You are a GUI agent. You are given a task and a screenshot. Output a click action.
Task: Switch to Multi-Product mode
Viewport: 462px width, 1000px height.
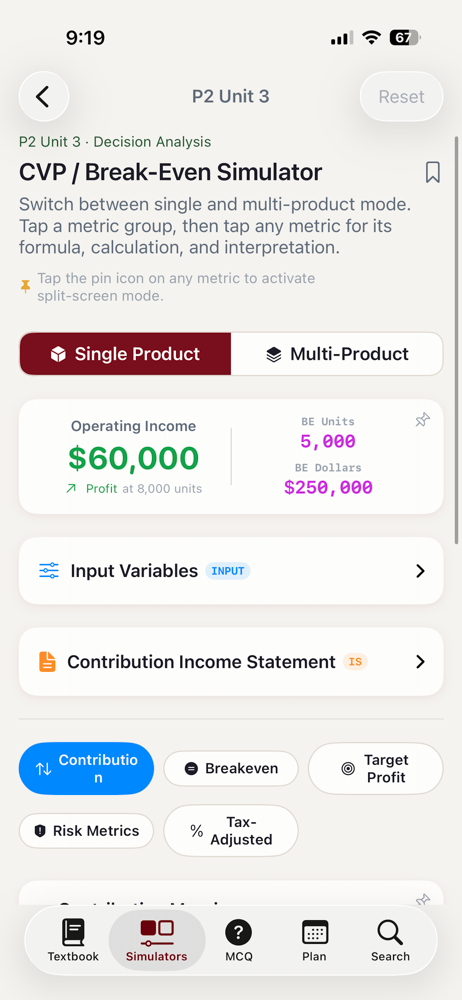337,354
